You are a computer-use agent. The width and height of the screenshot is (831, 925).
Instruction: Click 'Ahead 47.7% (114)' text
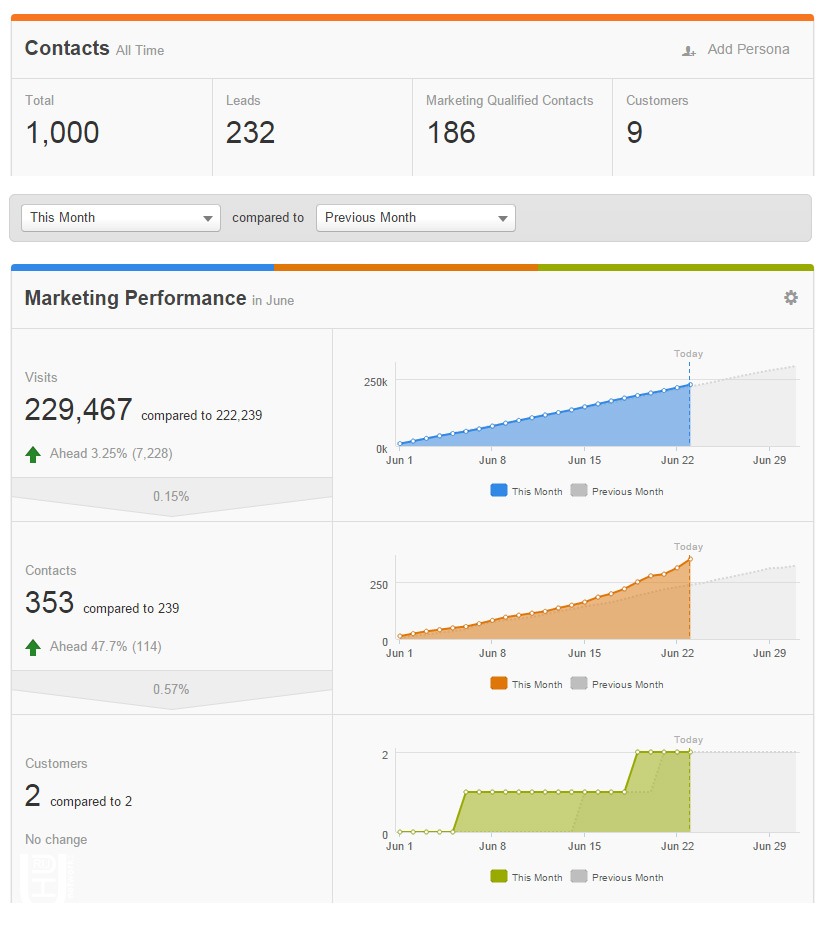pyautogui.click(x=106, y=647)
